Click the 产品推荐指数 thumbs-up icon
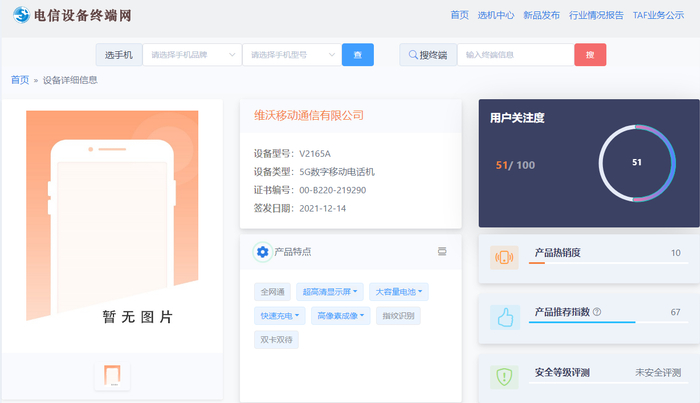 point(505,317)
